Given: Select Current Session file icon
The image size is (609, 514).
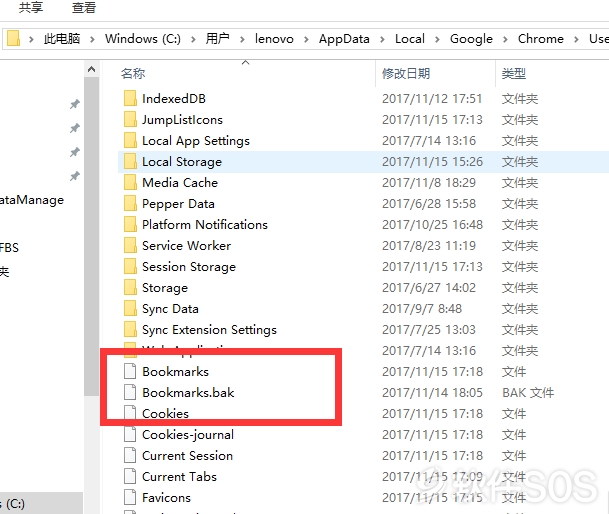Looking at the screenshot, I should pyautogui.click(x=130, y=455).
